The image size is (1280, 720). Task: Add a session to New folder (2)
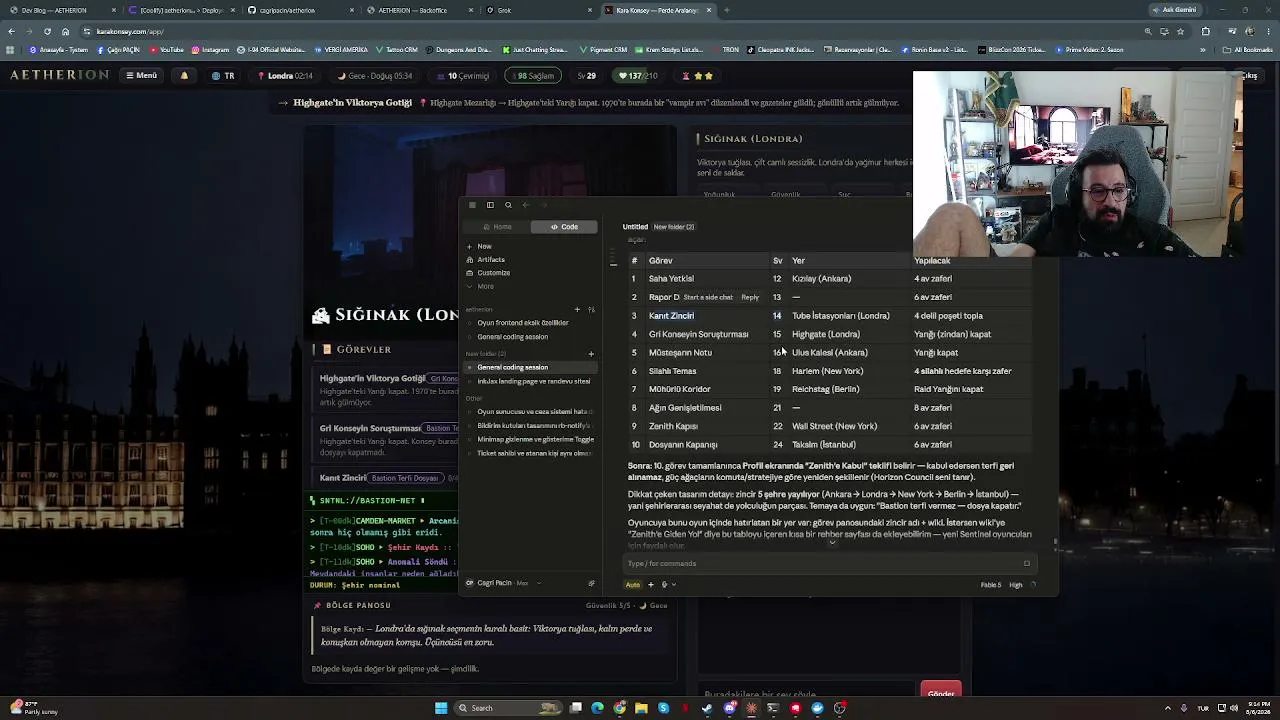591,354
